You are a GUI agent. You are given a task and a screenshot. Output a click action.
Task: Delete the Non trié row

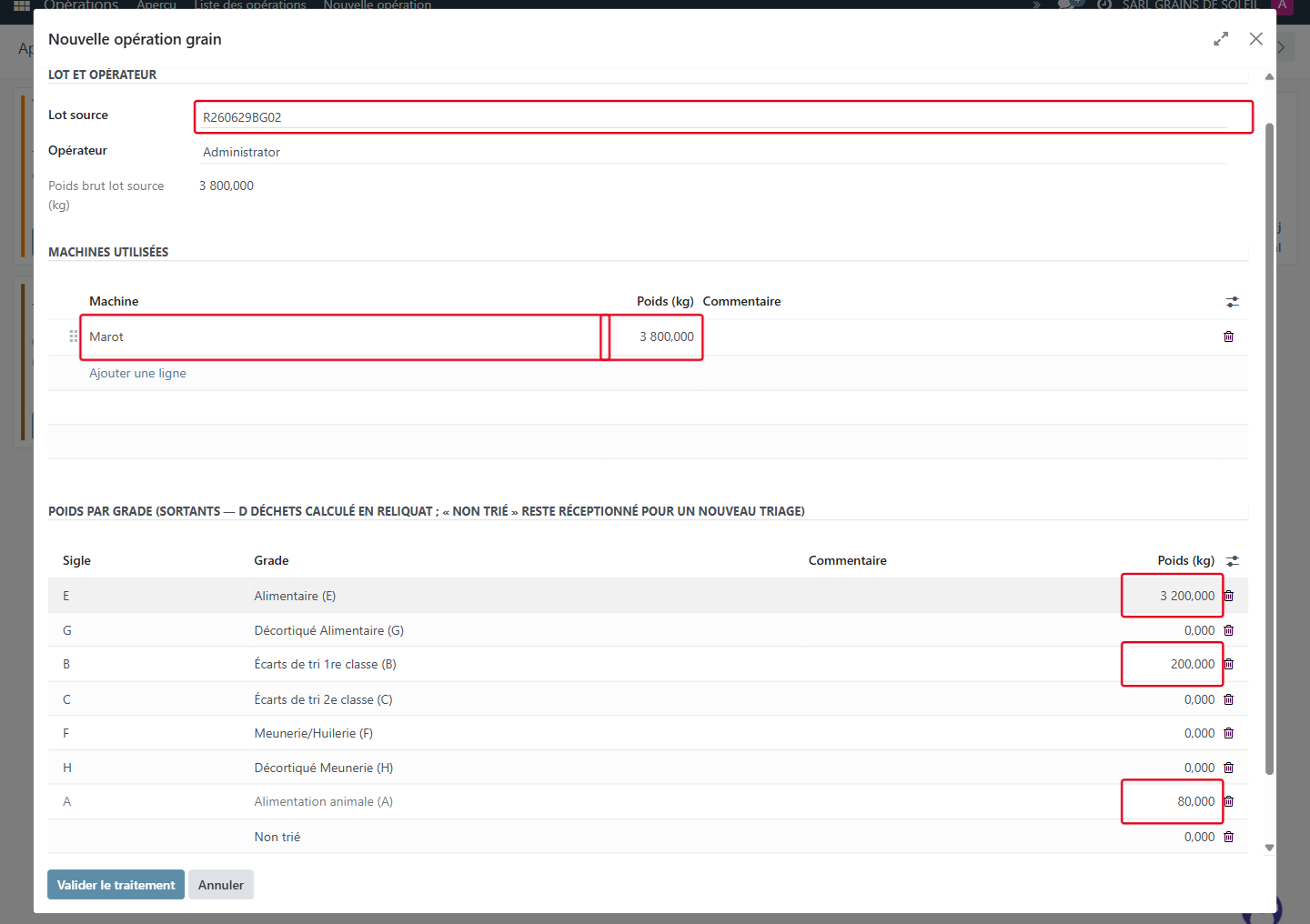(1229, 837)
